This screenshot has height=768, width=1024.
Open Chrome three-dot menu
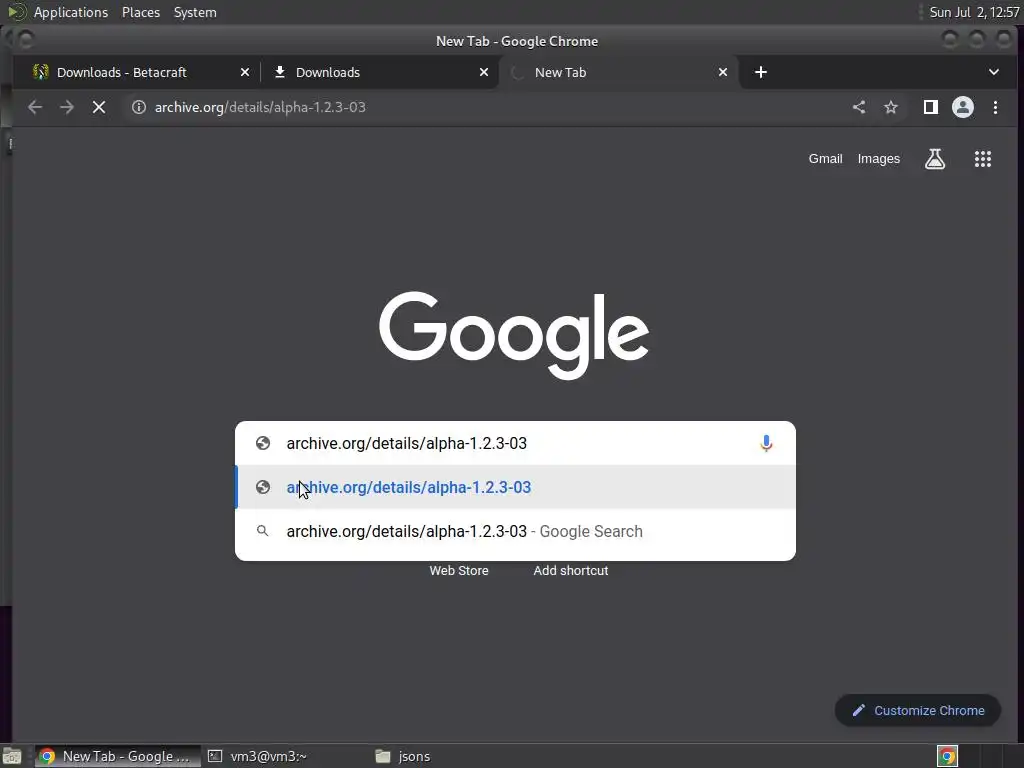point(995,107)
